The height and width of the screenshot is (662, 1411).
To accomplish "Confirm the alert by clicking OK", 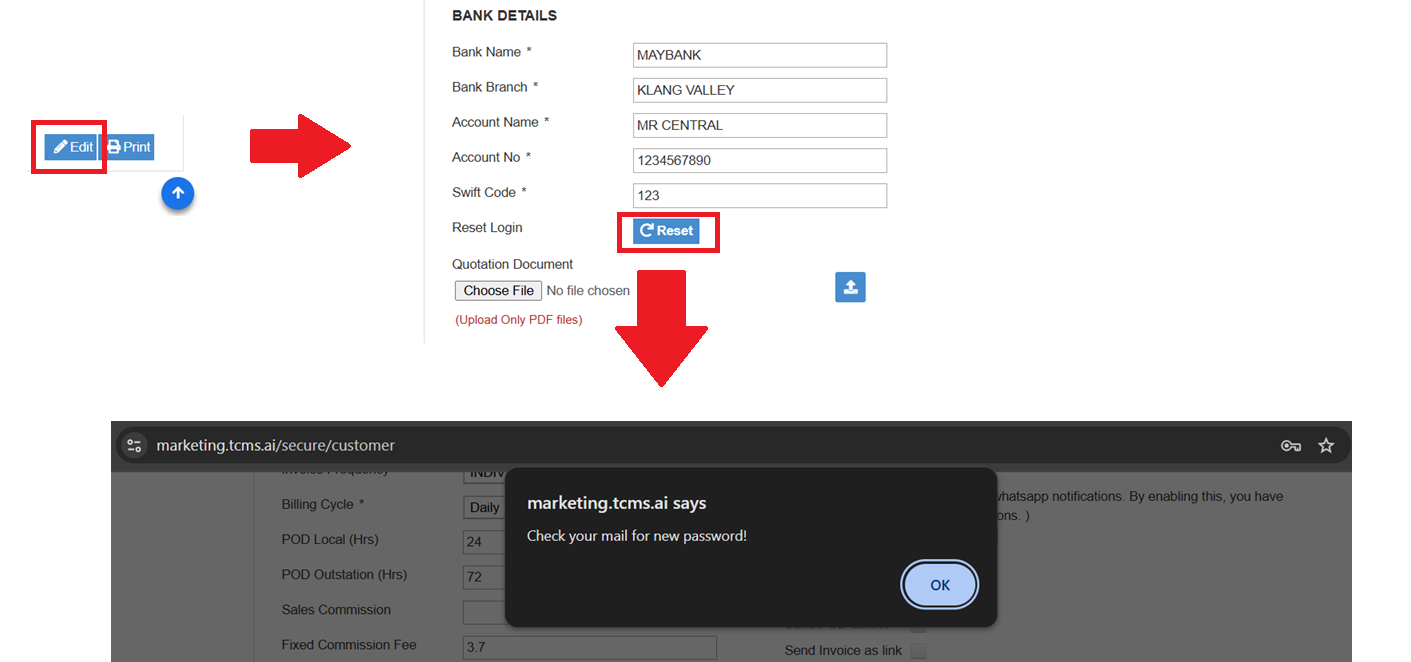I will 940,585.
